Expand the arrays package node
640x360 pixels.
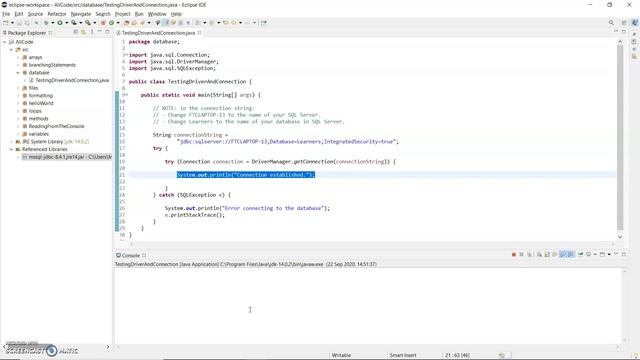click(x=18, y=58)
